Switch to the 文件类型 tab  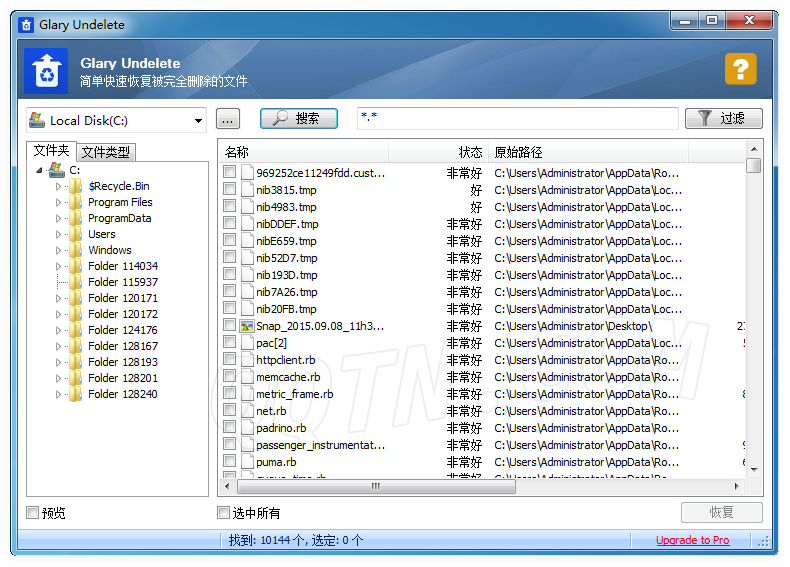coord(105,152)
